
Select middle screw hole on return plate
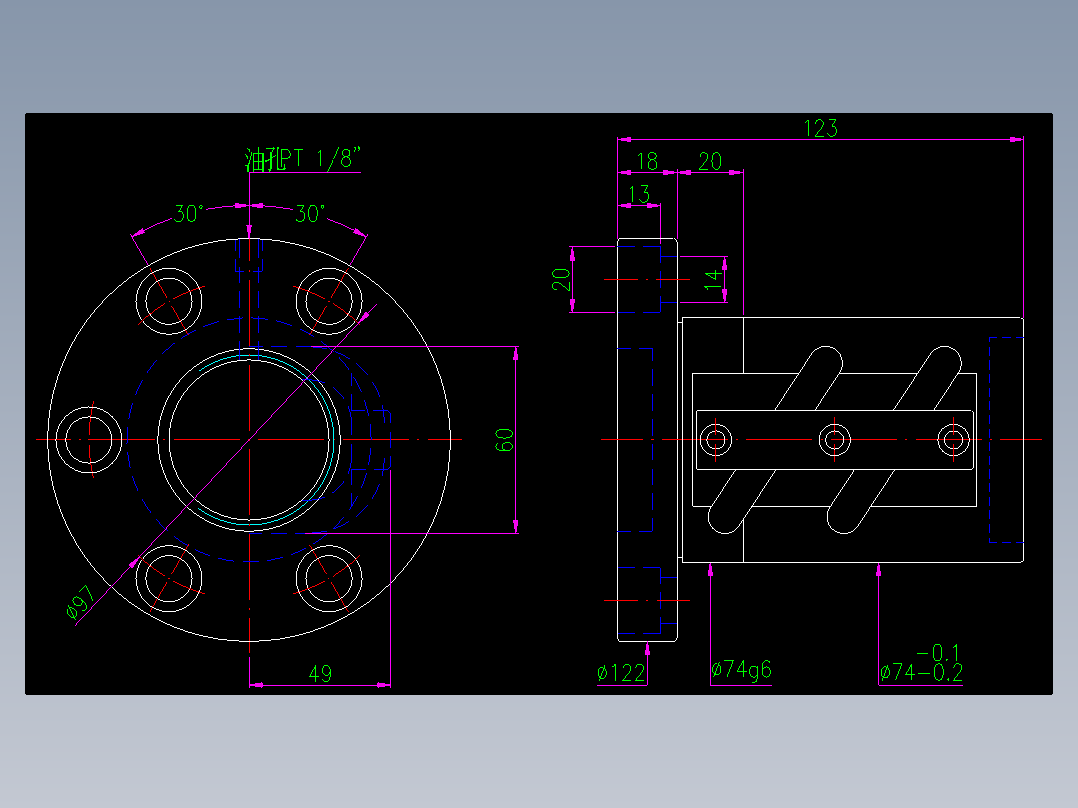pos(835,439)
